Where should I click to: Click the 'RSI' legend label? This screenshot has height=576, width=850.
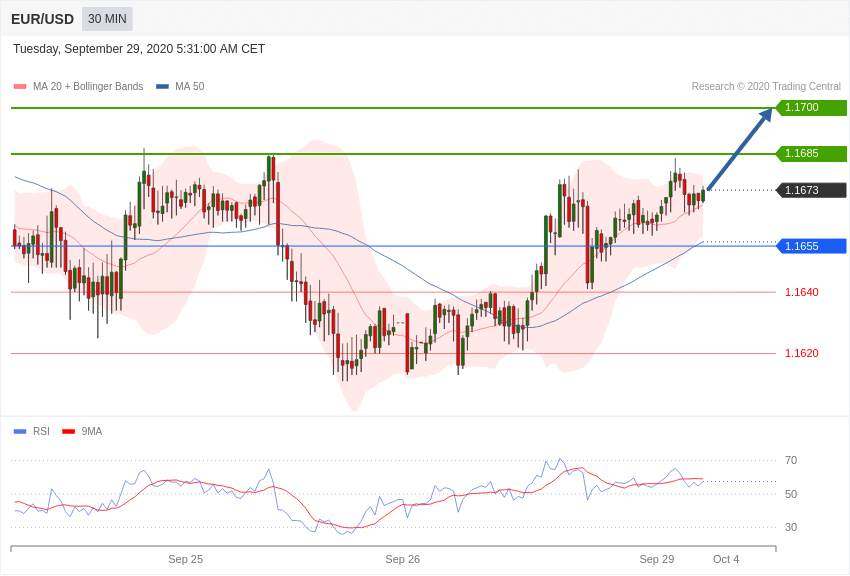41,431
